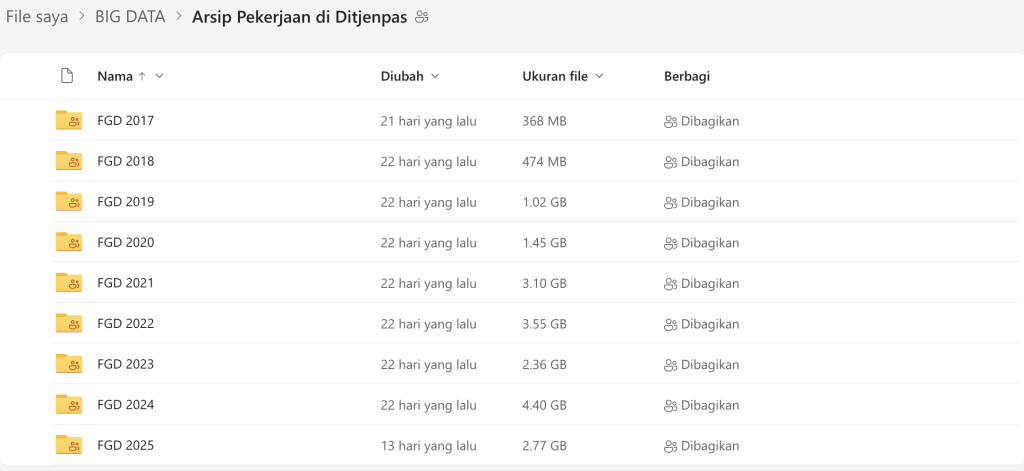This screenshot has height=471, width=1024.
Task: Open the FGD 2024 folder icon
Action: pyautogui.click(x=69, y=404)
